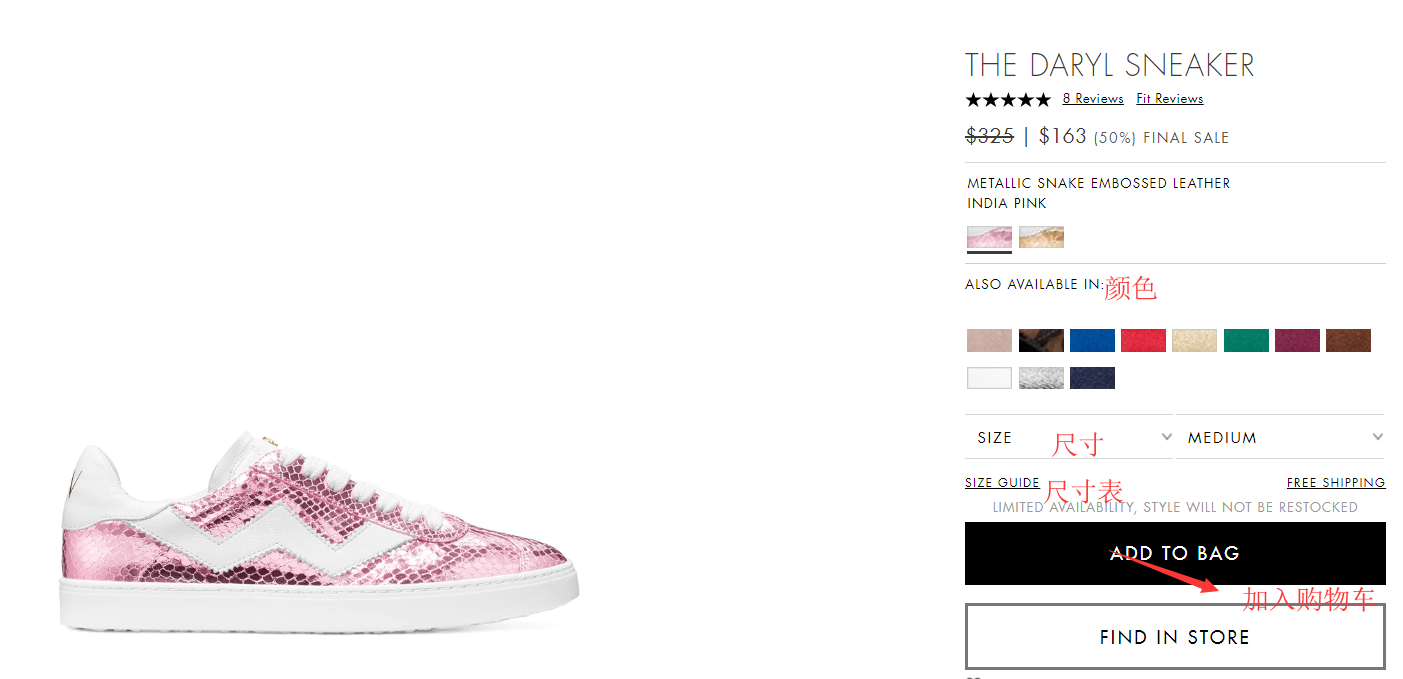1403x679 pixels.
Task: Select the brown color swatch
Action: 1348,340
